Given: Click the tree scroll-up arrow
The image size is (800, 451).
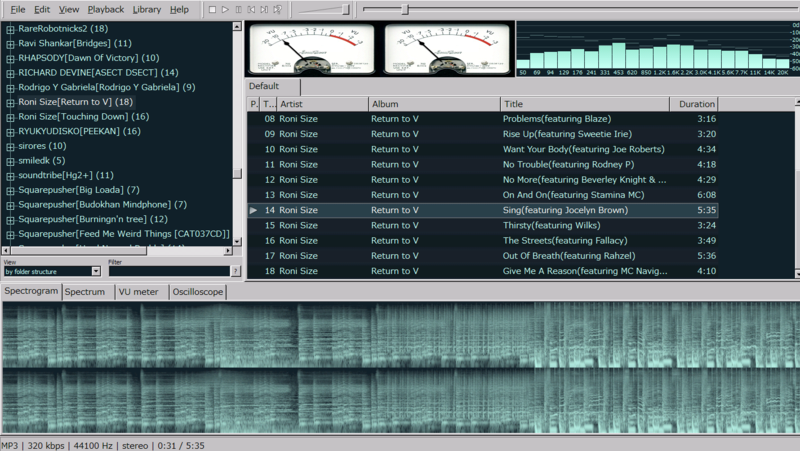Looking at the screenshot, I should click(x=237, y=26).
